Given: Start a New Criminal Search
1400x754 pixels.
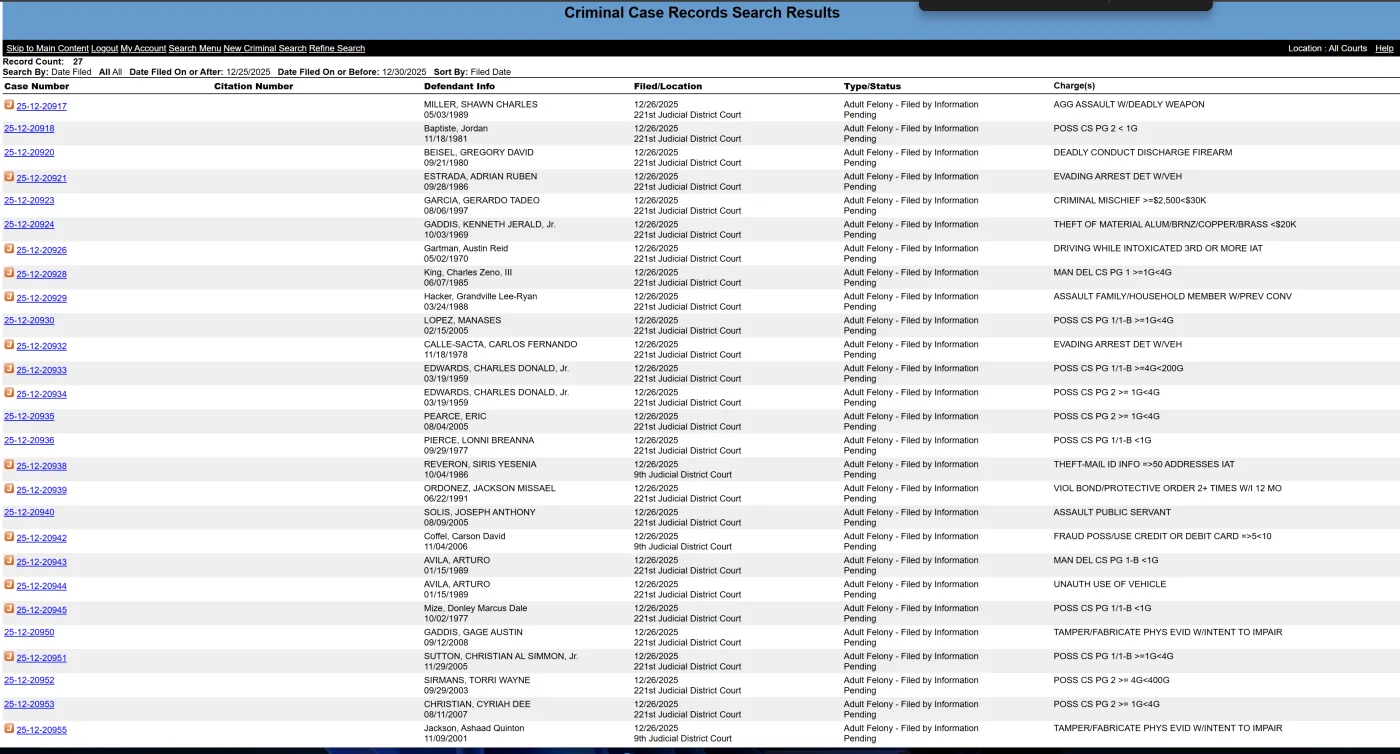Looking at the screenshot, I should [264, 48].
